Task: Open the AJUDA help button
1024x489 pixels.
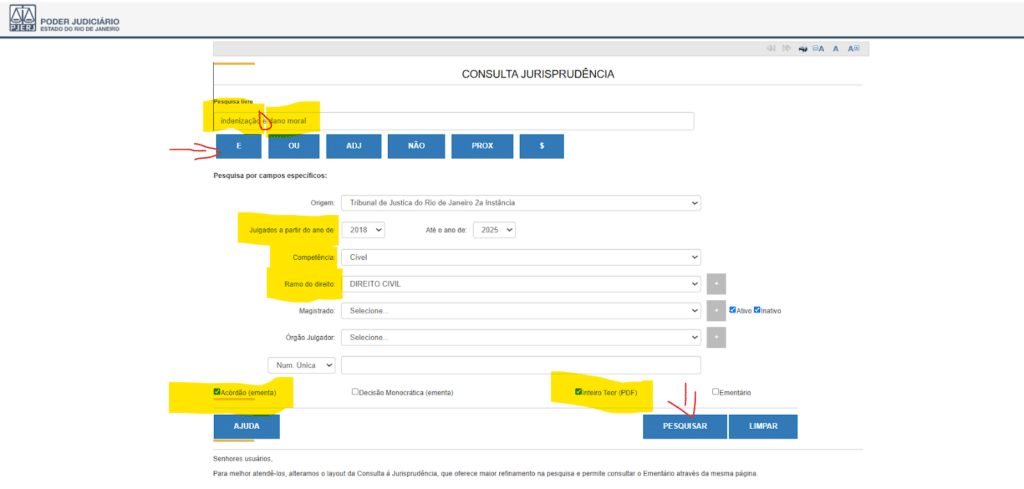Action: (246, 427)
